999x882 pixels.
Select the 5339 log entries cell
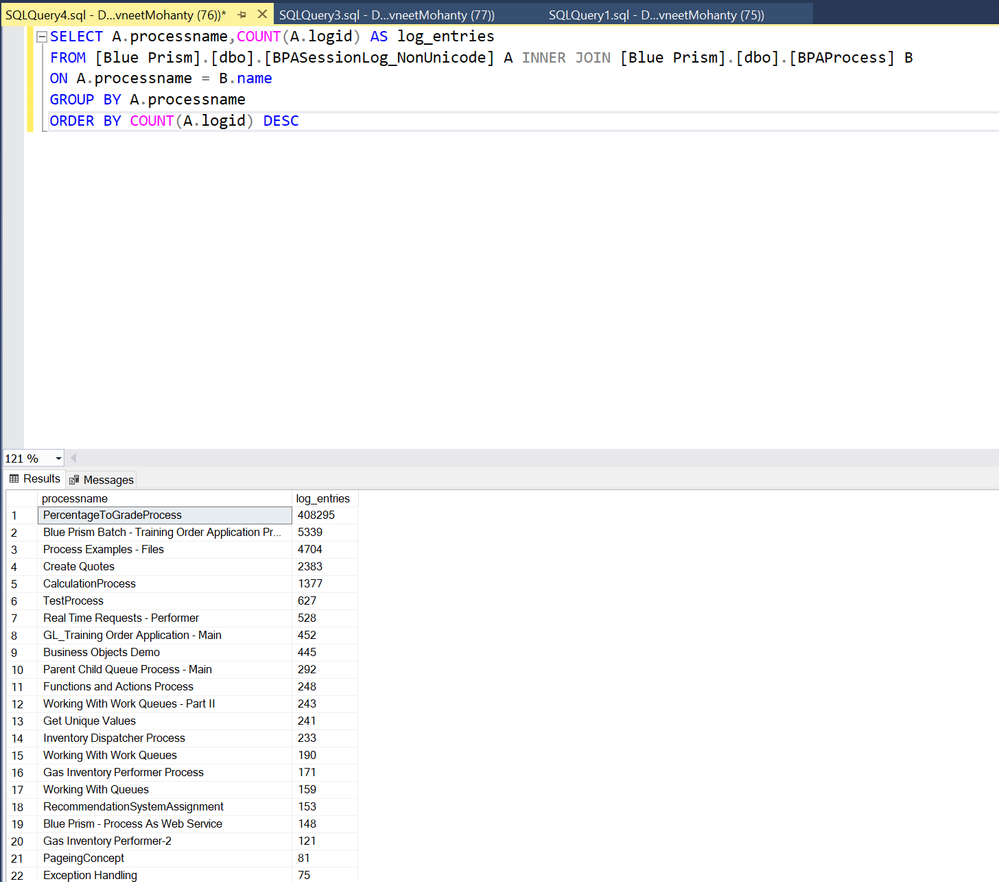tap(324, 532)
